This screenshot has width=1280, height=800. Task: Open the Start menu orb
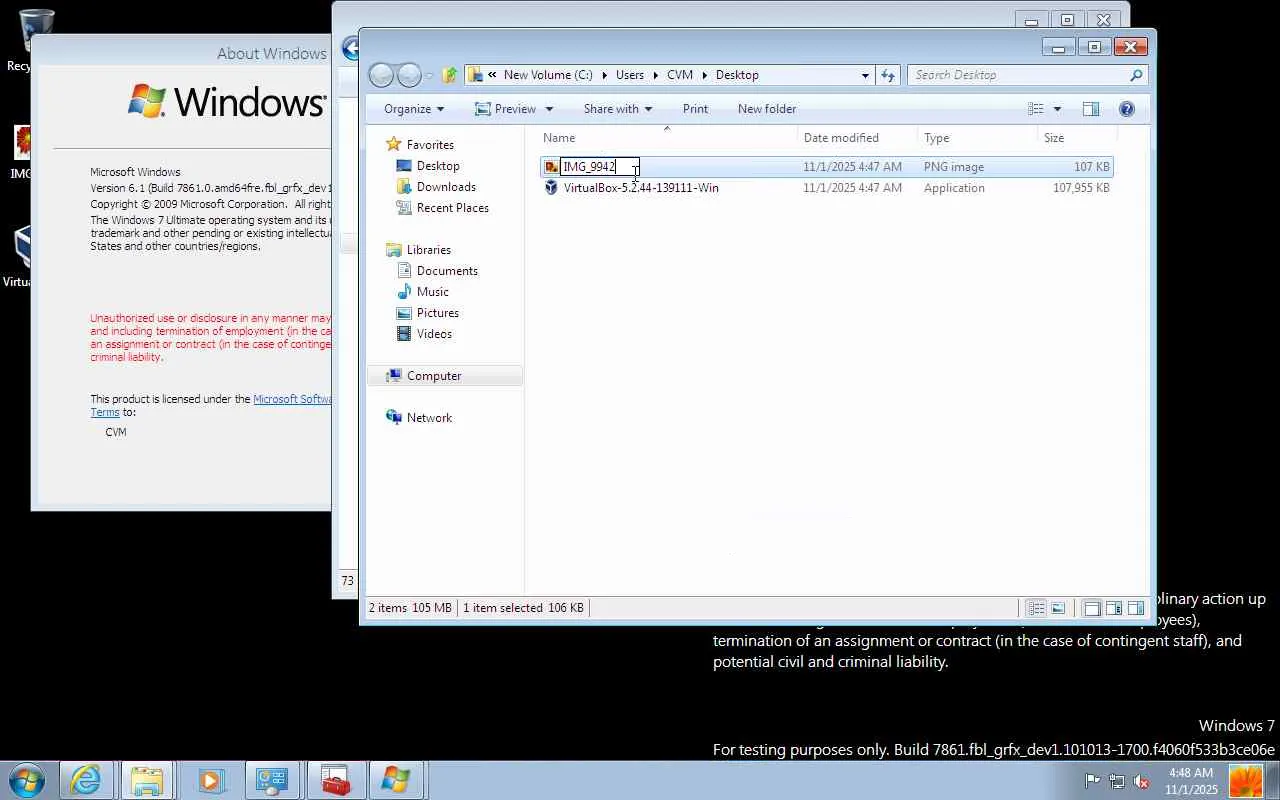(x=27, y=780)
